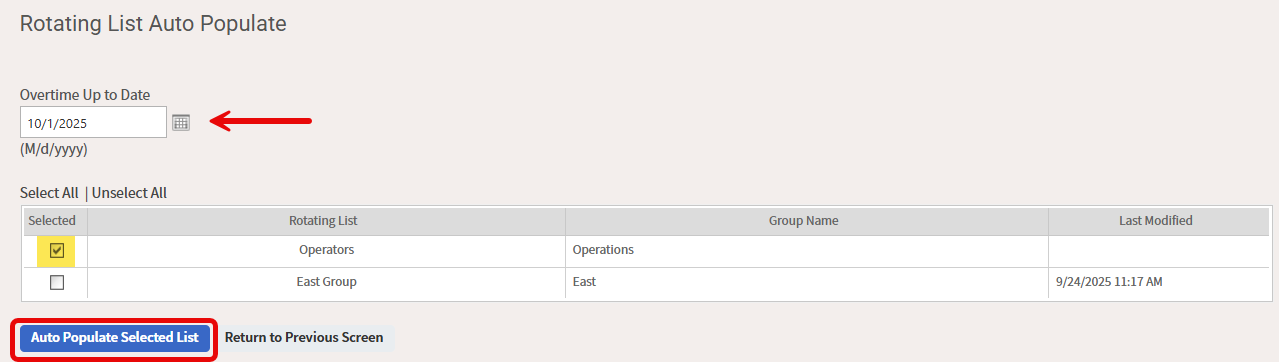The width and height of the screenshot is (1279, 362).
Task: Click the Select All link
Action: [x=49, y=193]
